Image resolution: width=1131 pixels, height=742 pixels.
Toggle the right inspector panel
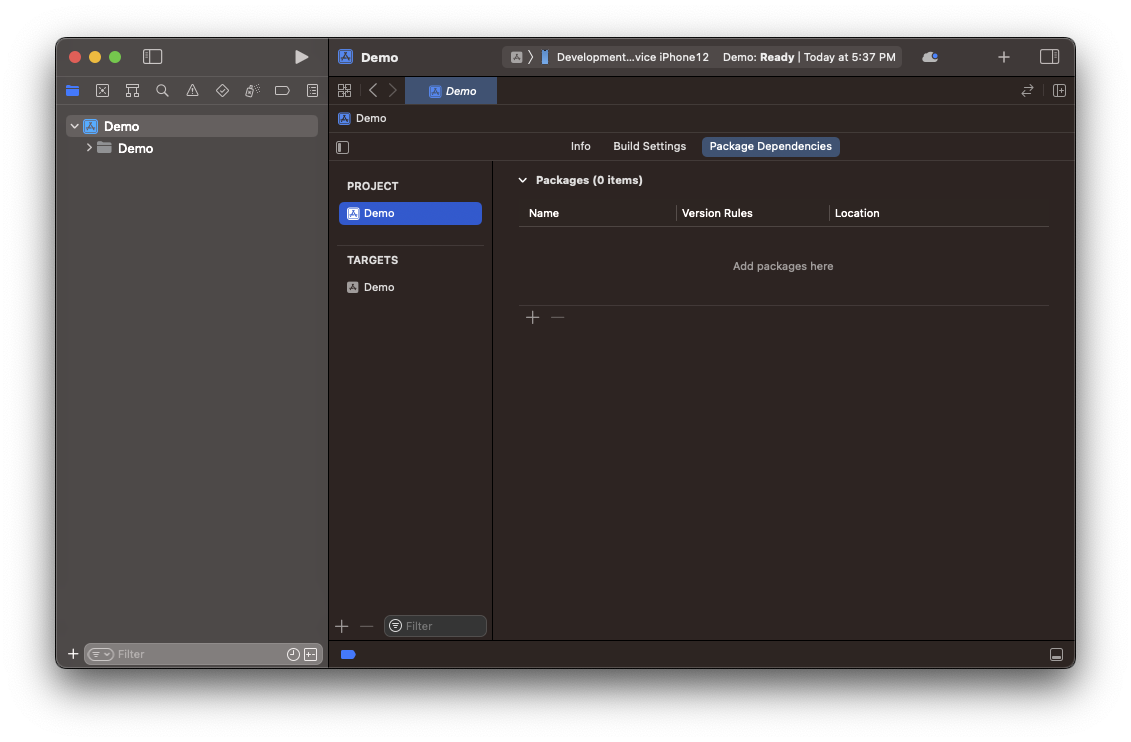point(1049,57)
